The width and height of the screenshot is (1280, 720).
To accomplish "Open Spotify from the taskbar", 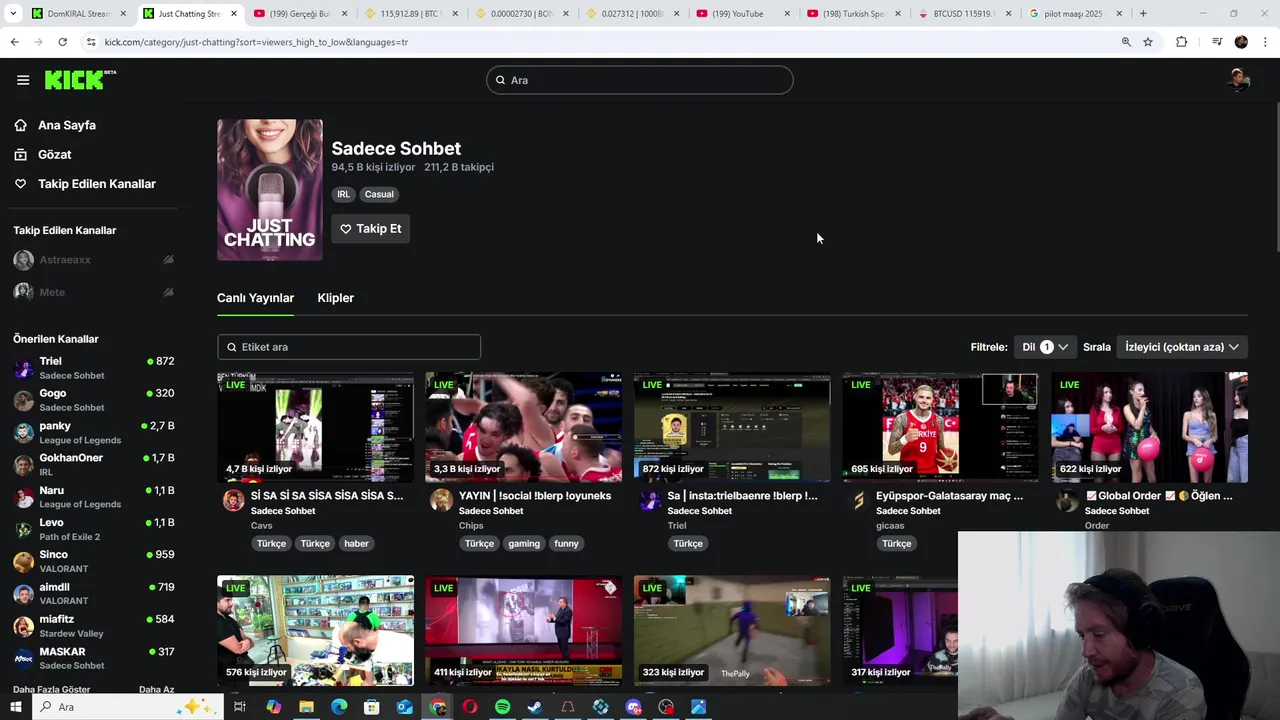I will (x=502, y=707).
